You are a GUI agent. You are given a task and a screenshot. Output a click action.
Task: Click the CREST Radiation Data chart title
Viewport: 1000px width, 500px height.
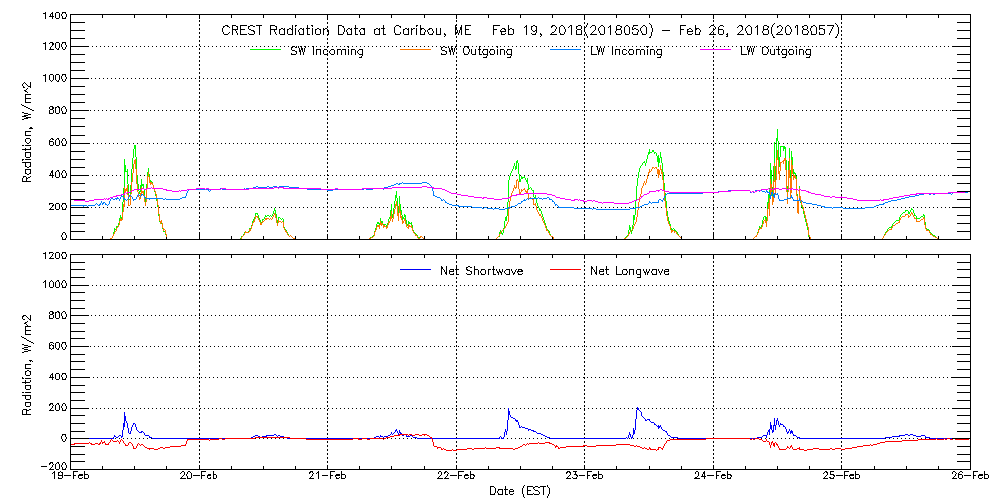[x=530, y=31]
